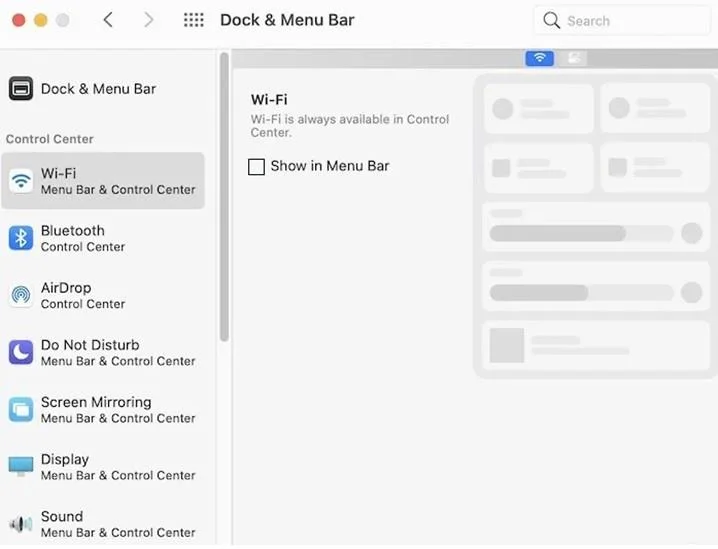Go forward with the right arrow

148,20
